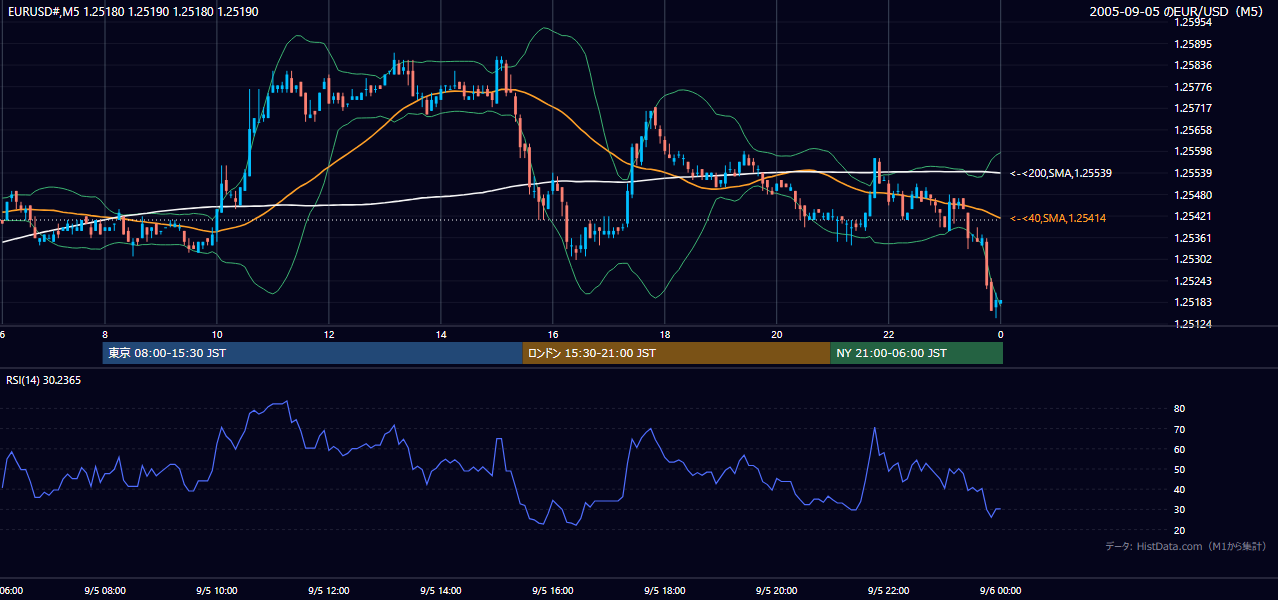Click price axis level 1.25776
1278x600 pixels.
(x=1193, y=87)
